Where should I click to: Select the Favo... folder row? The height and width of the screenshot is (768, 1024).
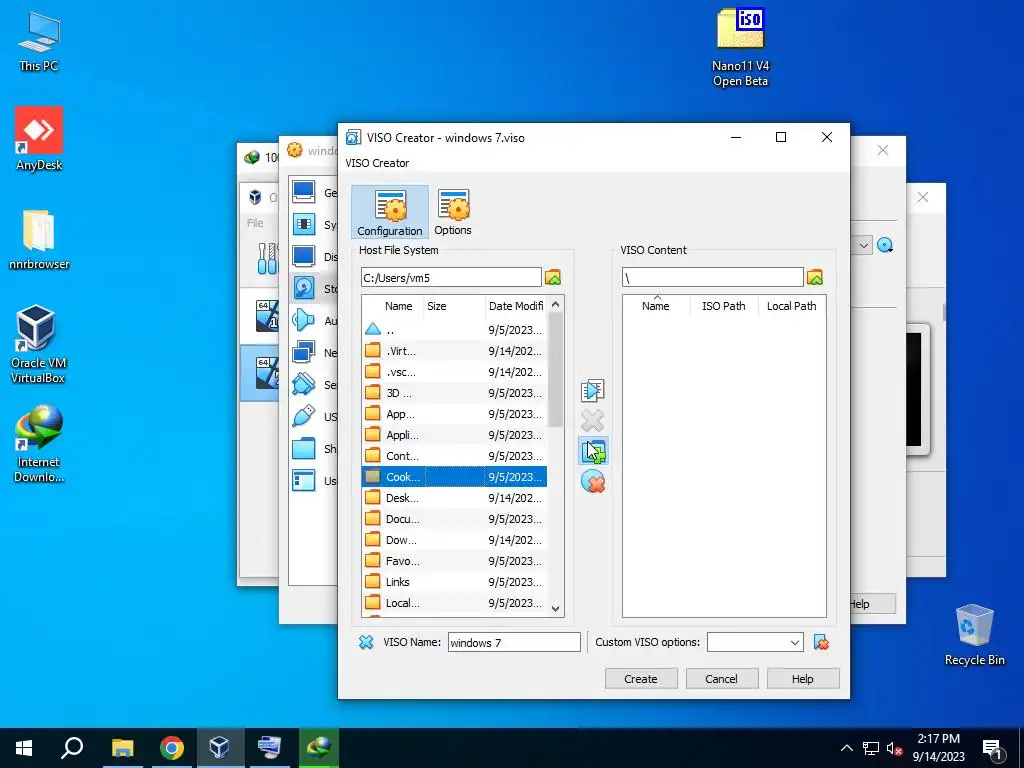455,560
